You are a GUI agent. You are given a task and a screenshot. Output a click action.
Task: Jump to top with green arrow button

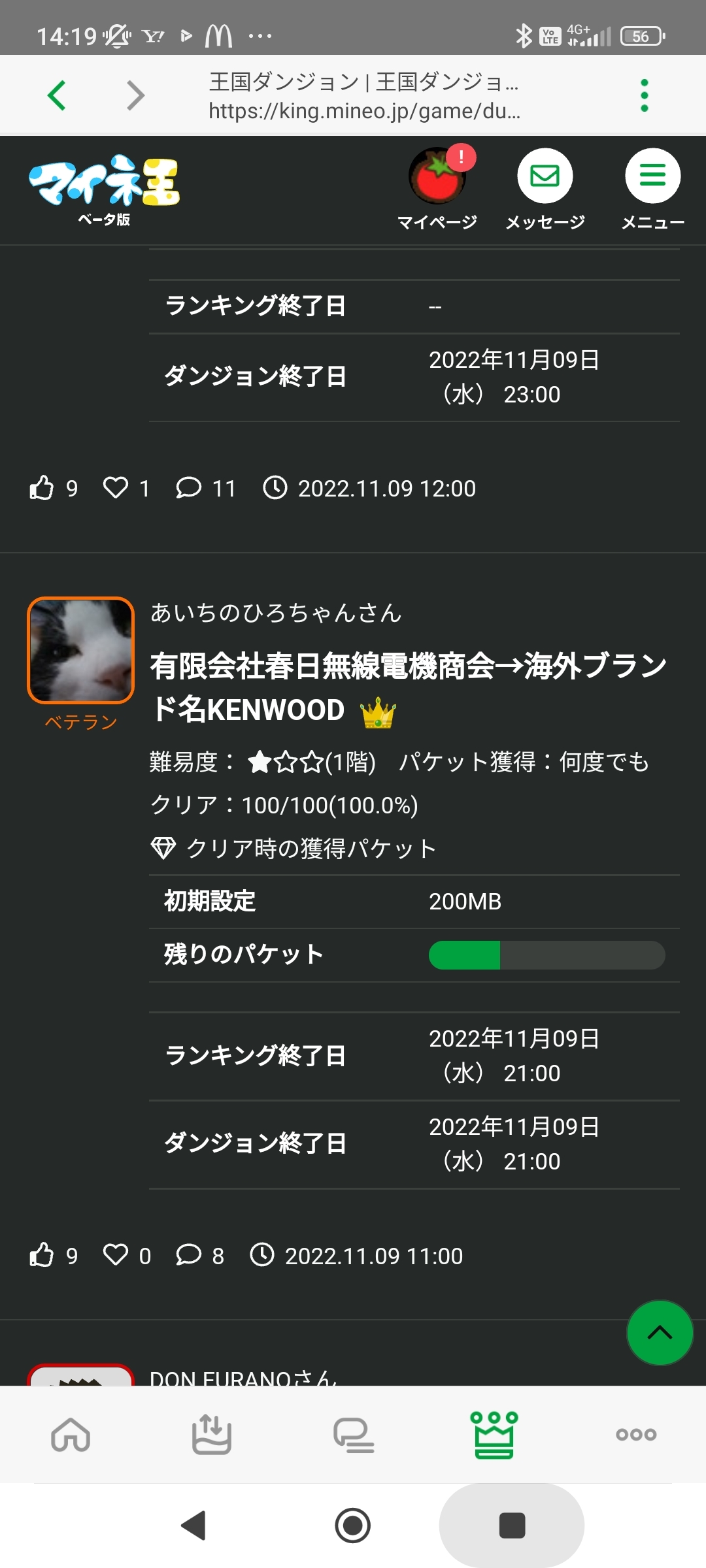(x=660, y=1333)
